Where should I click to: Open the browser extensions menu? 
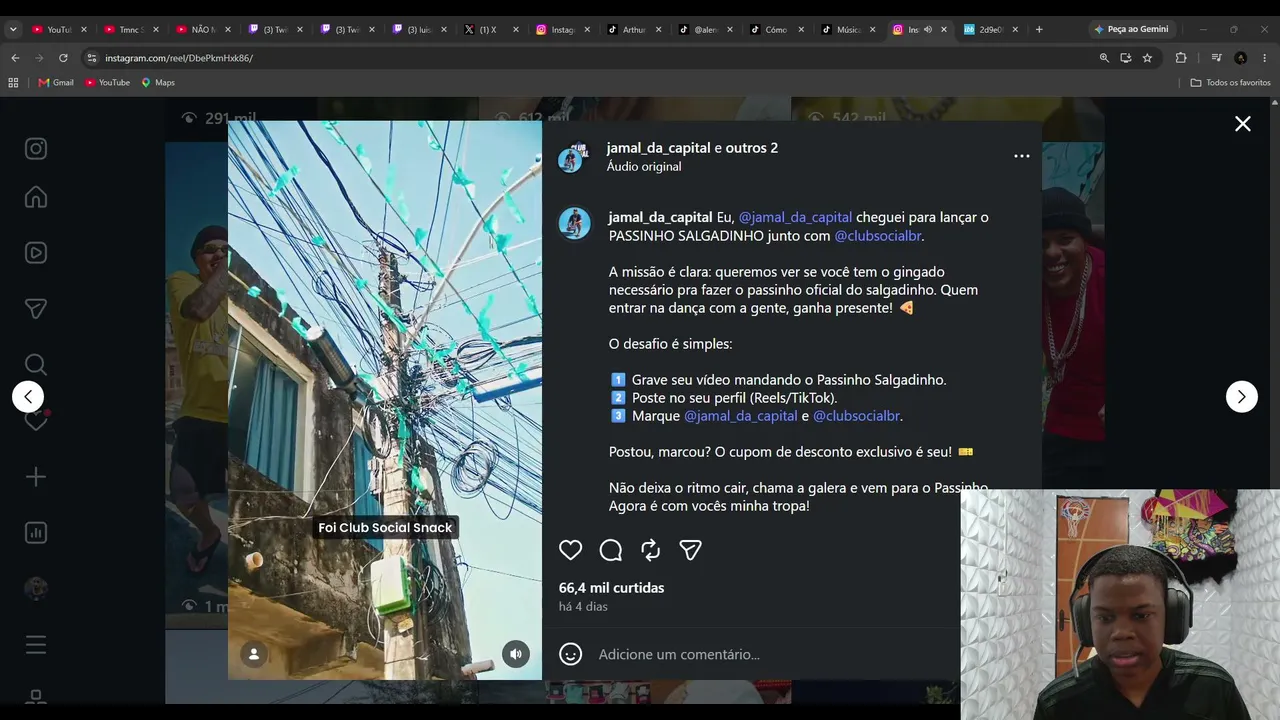coord(1181,58)
